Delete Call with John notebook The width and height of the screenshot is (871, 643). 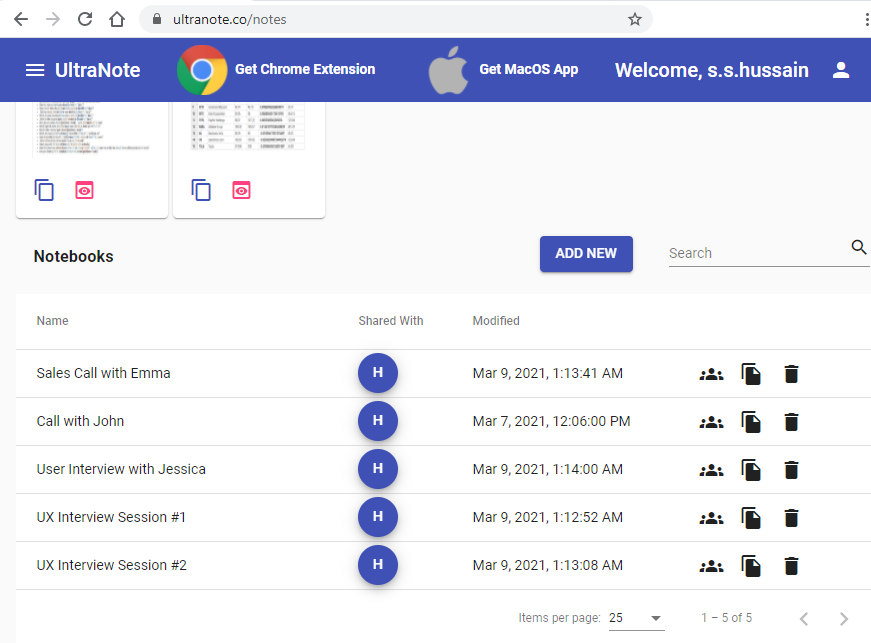tap(791, 422)
